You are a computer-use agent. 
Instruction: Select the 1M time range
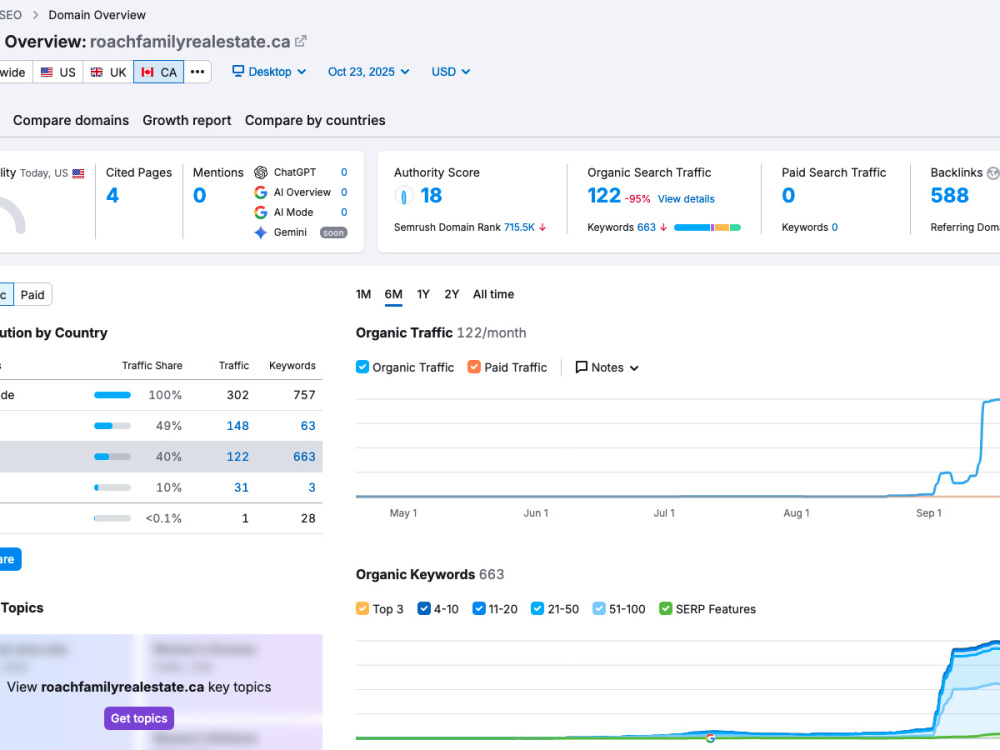(x=364, y=294)
